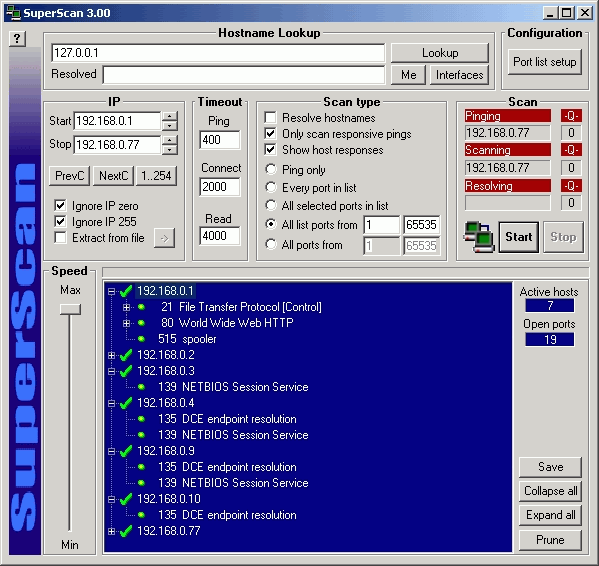Collapse the 192.168.0.1 host node

(x=111, y=292)
